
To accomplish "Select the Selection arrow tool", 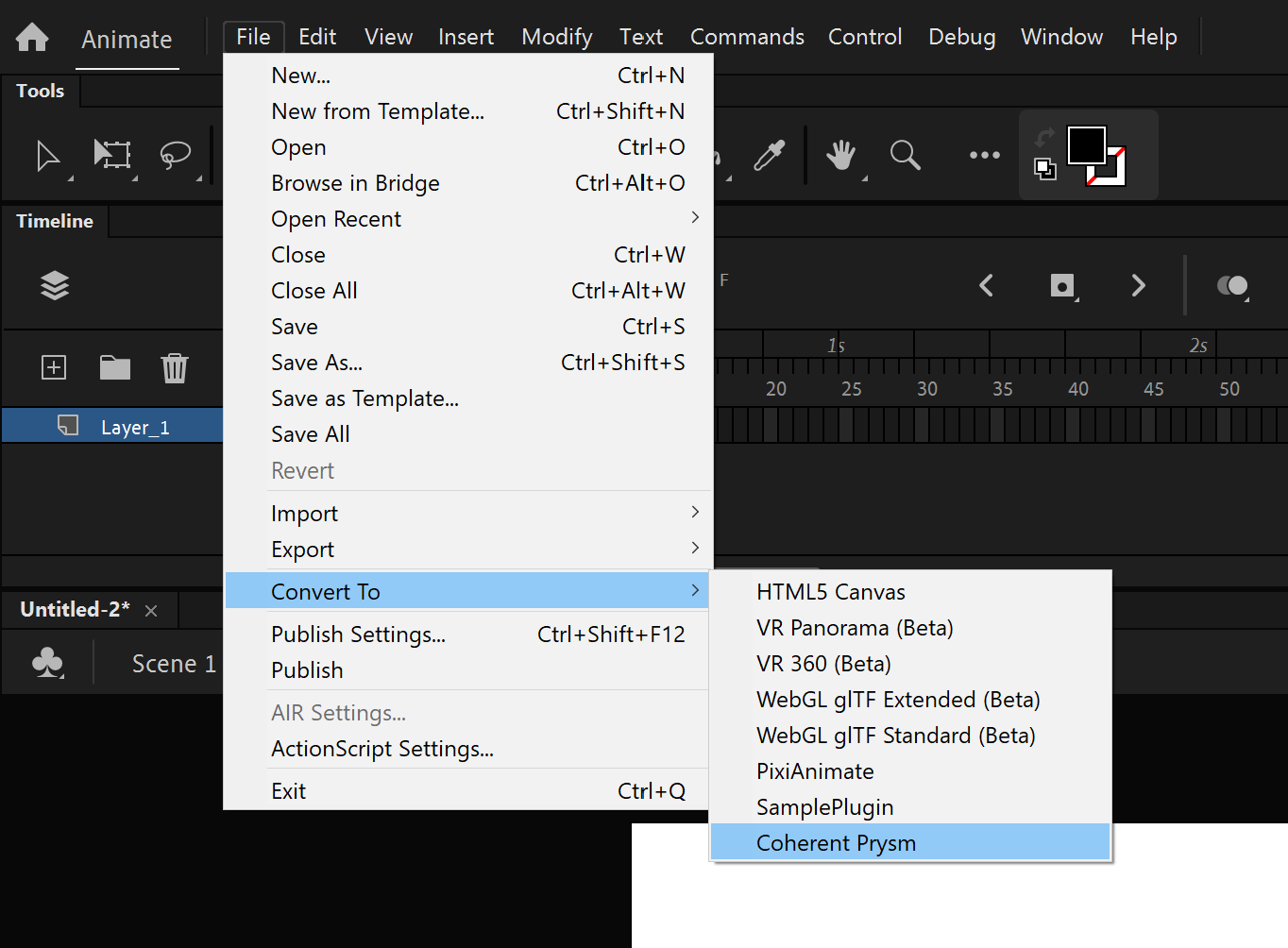I will (x=47, y=156).
